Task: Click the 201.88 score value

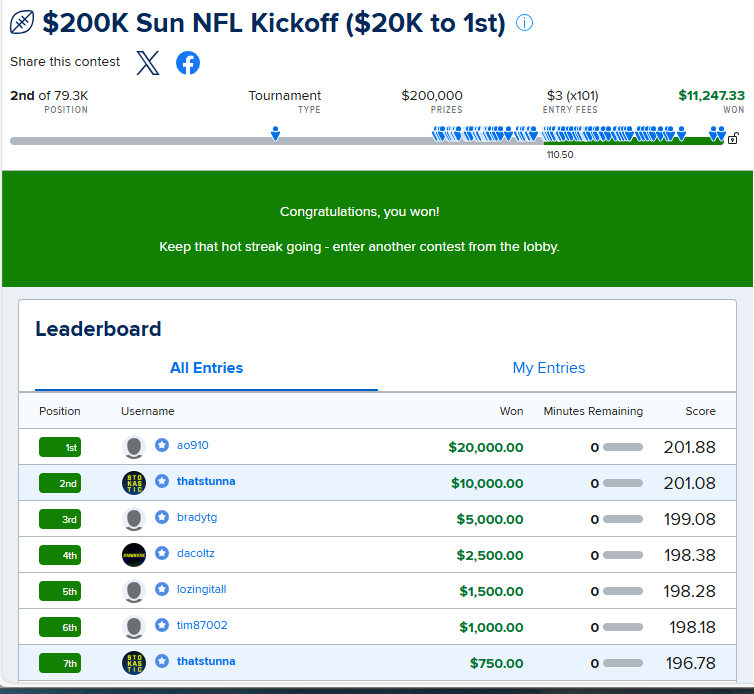Action: pyautogui.click(x=690, y=447)
